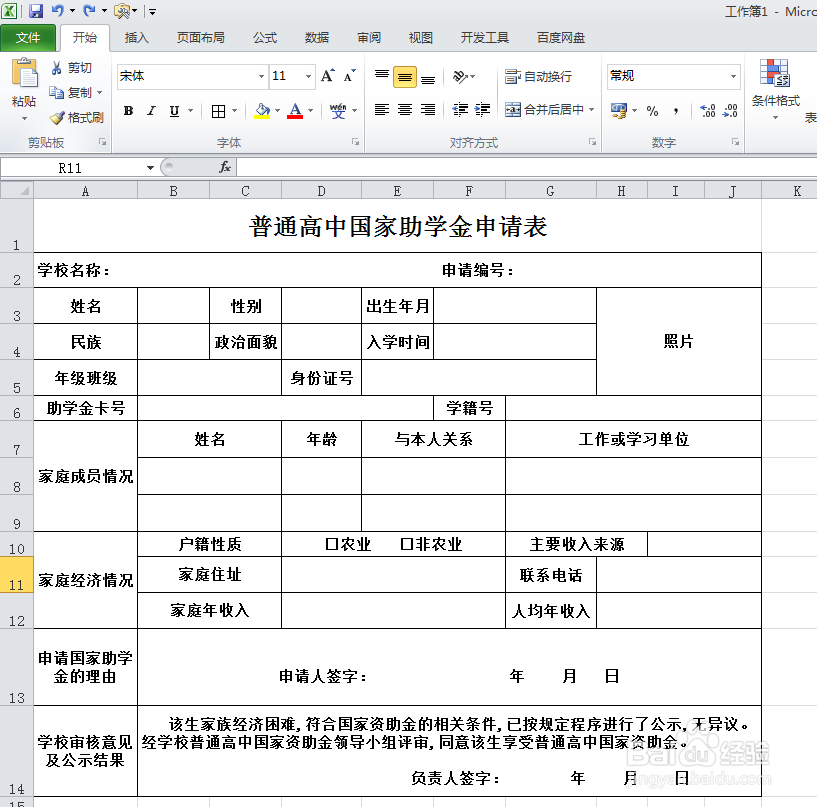Toggle Wrap Text (自动换行)

click(x=538, y=77)
